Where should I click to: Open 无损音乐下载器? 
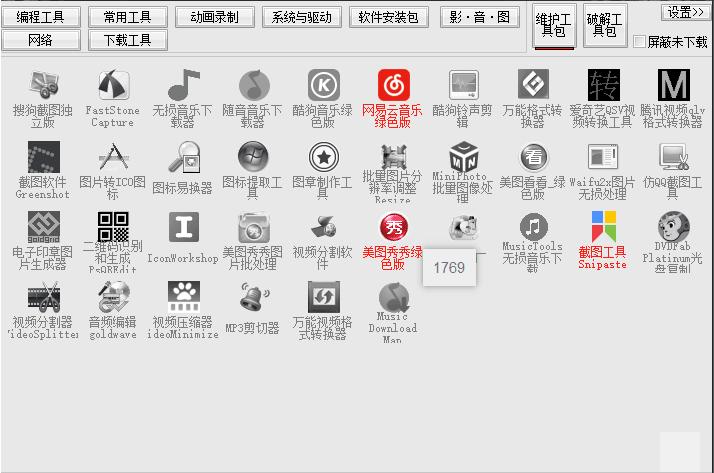tap(183, 85)
